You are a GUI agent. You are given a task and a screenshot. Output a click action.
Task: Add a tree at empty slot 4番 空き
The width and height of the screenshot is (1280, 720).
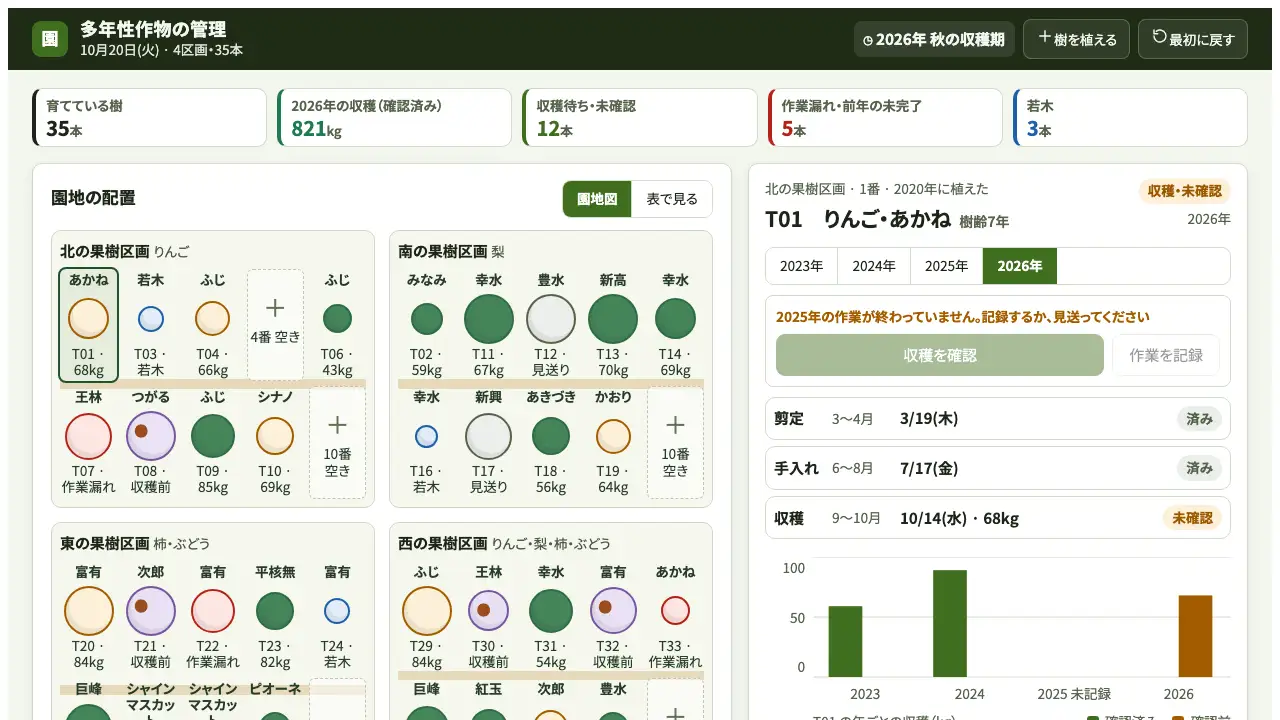275,325
